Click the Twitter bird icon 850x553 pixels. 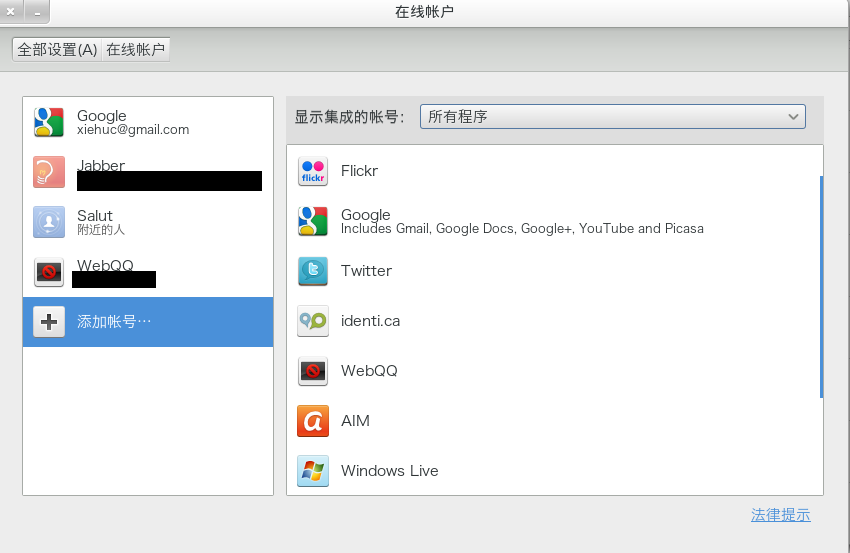(x=313, y=271)
